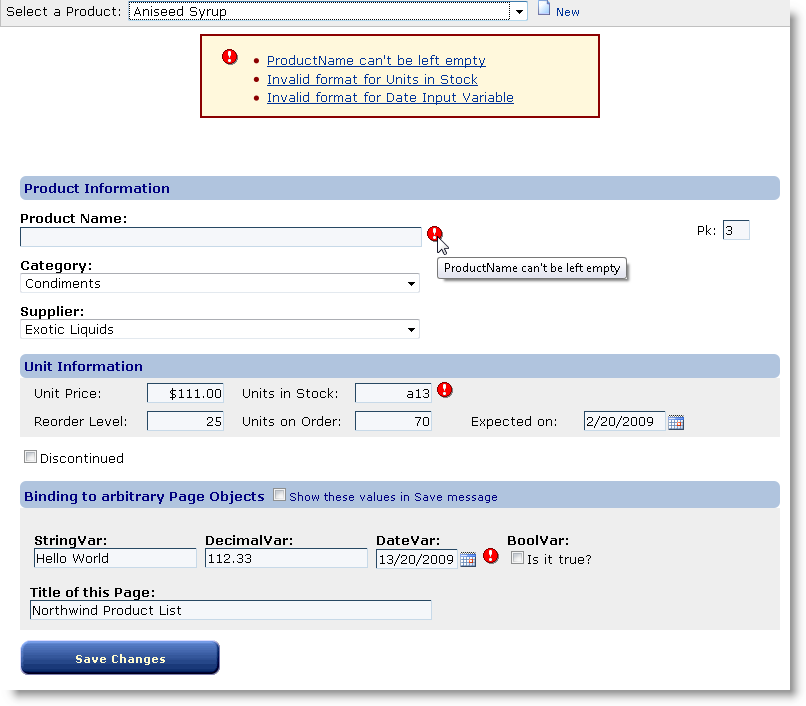
Task: Click the error icon beside DateVar
Action: tap(490, 556)
